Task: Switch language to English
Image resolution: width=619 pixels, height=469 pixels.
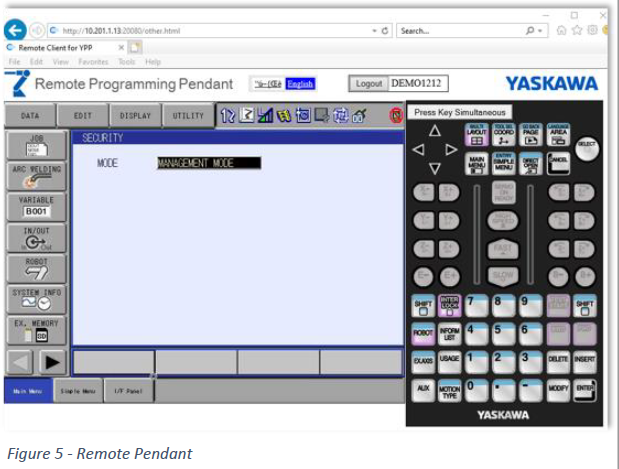Action: pyautogui.click(x=300, y=84)
